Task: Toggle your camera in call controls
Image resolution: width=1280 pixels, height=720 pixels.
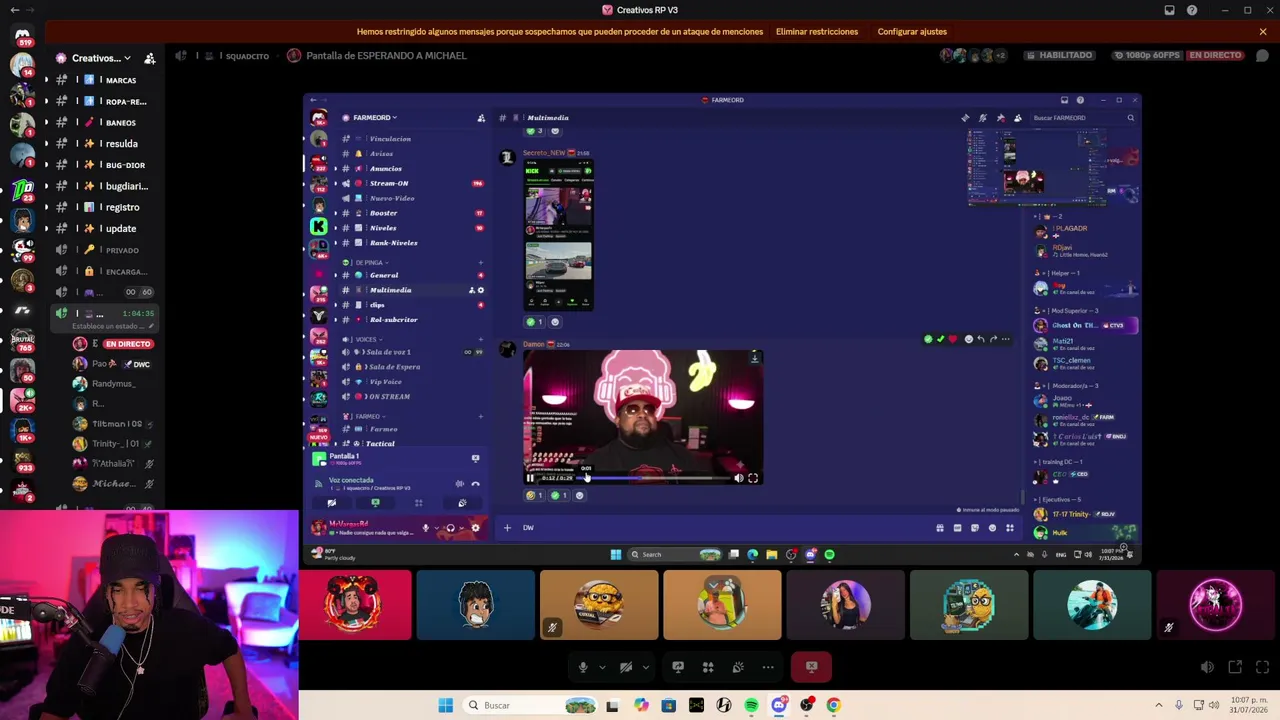Action: tap(626, 667)
